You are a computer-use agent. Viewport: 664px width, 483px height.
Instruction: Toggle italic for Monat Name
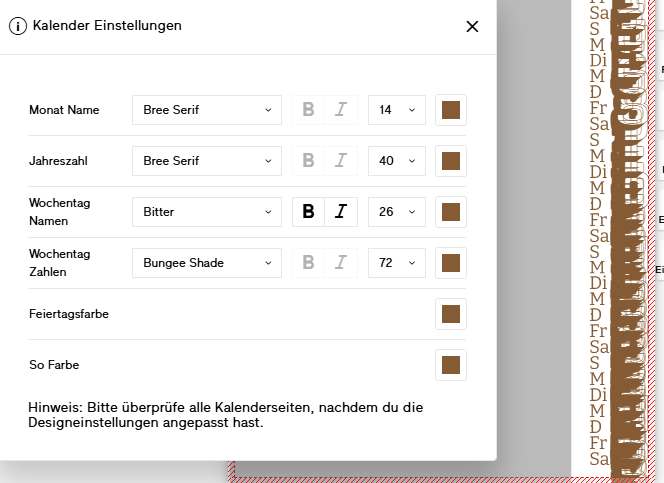tap(341, 110)
